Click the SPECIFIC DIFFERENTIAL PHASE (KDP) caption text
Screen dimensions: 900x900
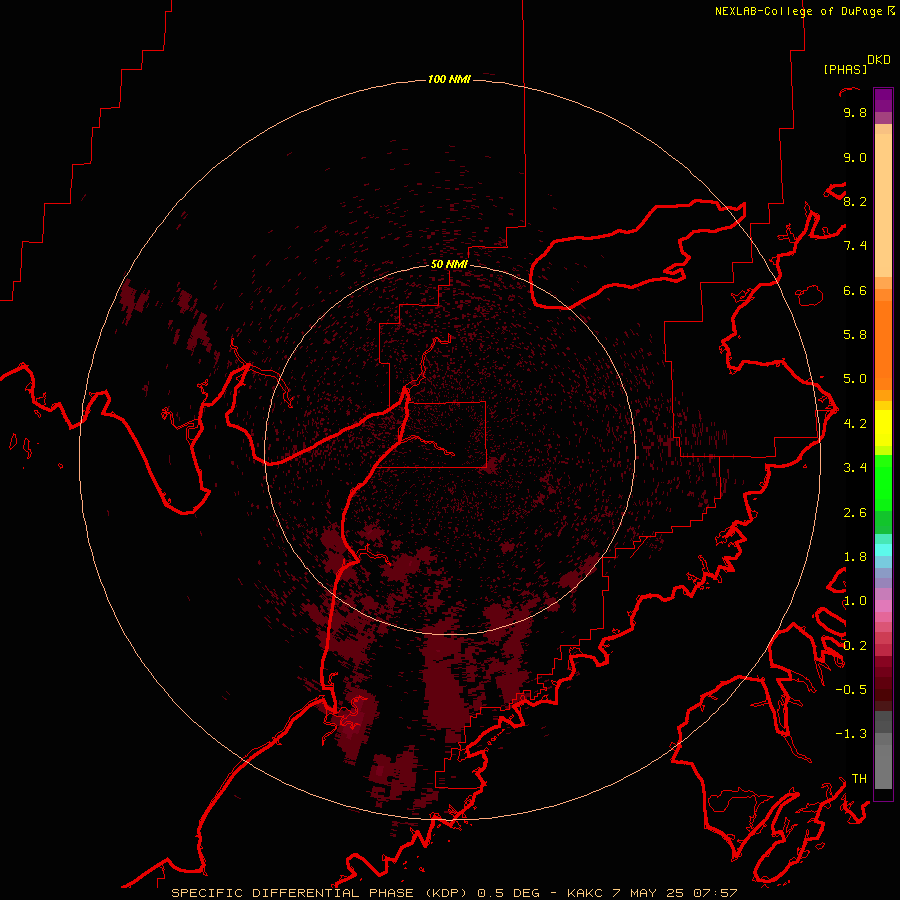click(321, 893)
